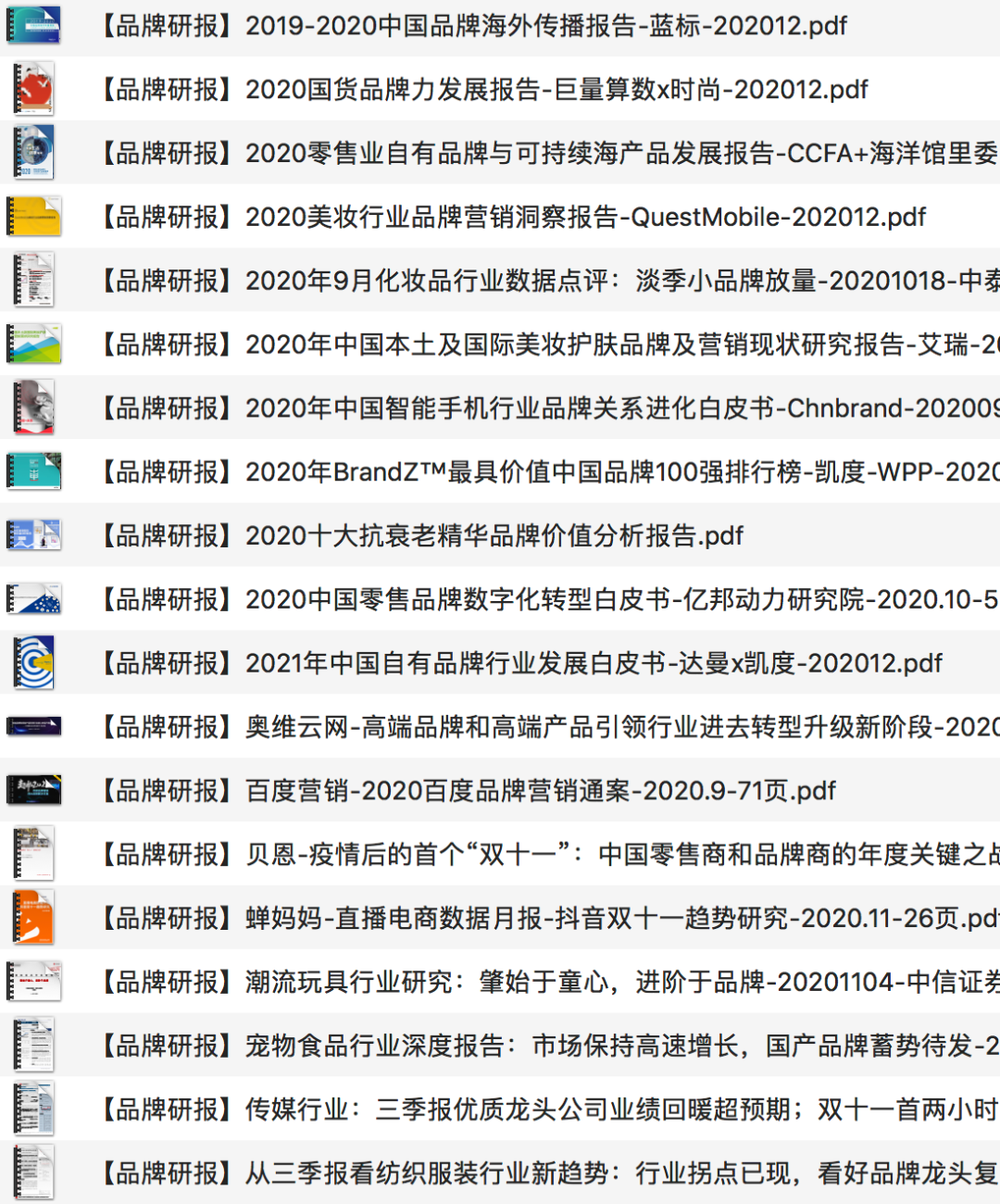Select file name 2020年中国智能手机行业品牌关系进化白皮书-Chnbrand
Screen dimensions: 1000x1204
pos(547,408)
